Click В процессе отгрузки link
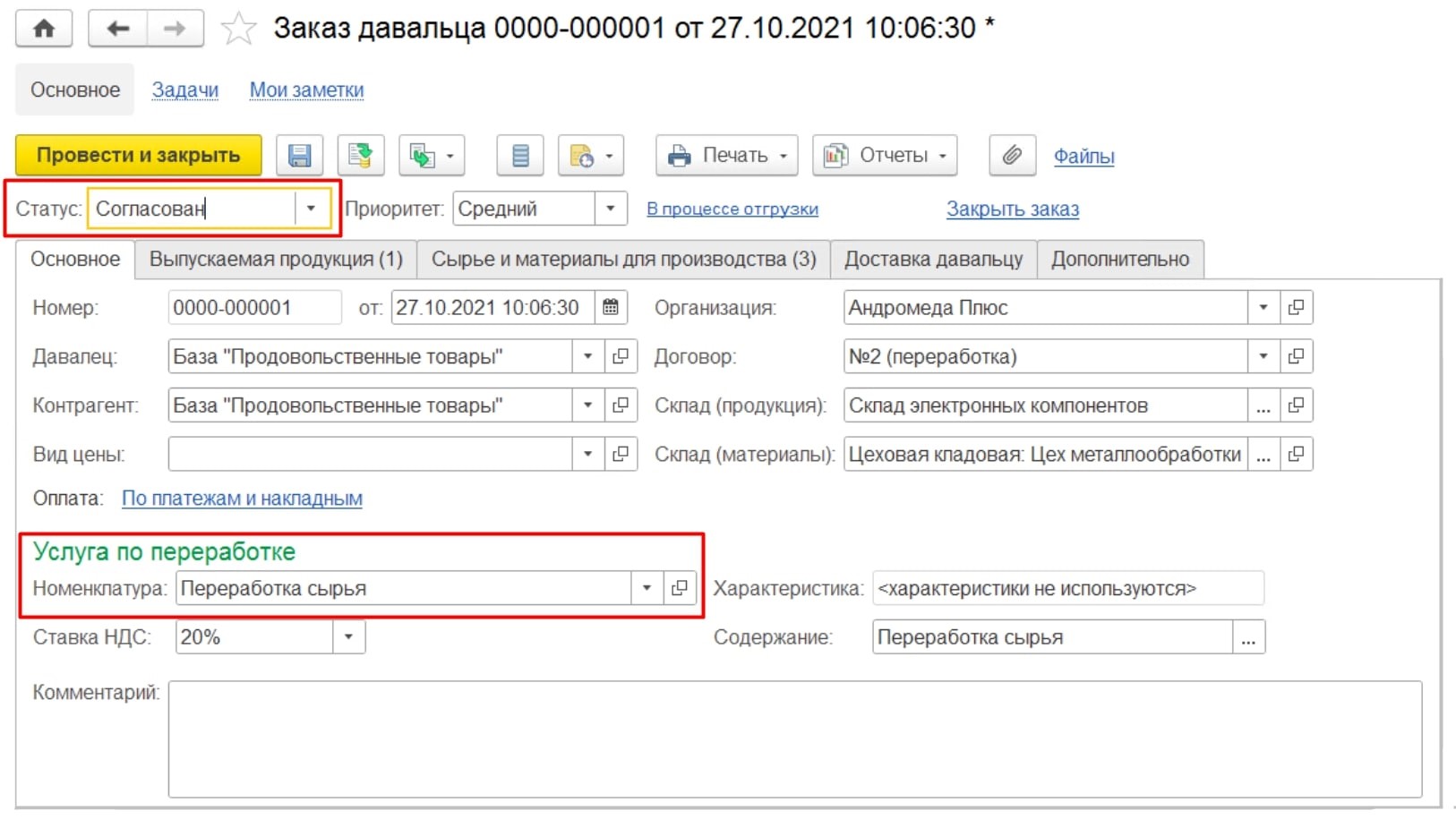This screenshot has height=819, width=1456. click(732, 209)
